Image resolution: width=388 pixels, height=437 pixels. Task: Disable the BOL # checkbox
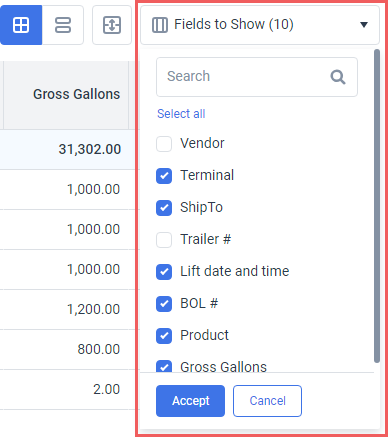click(164, 304)
